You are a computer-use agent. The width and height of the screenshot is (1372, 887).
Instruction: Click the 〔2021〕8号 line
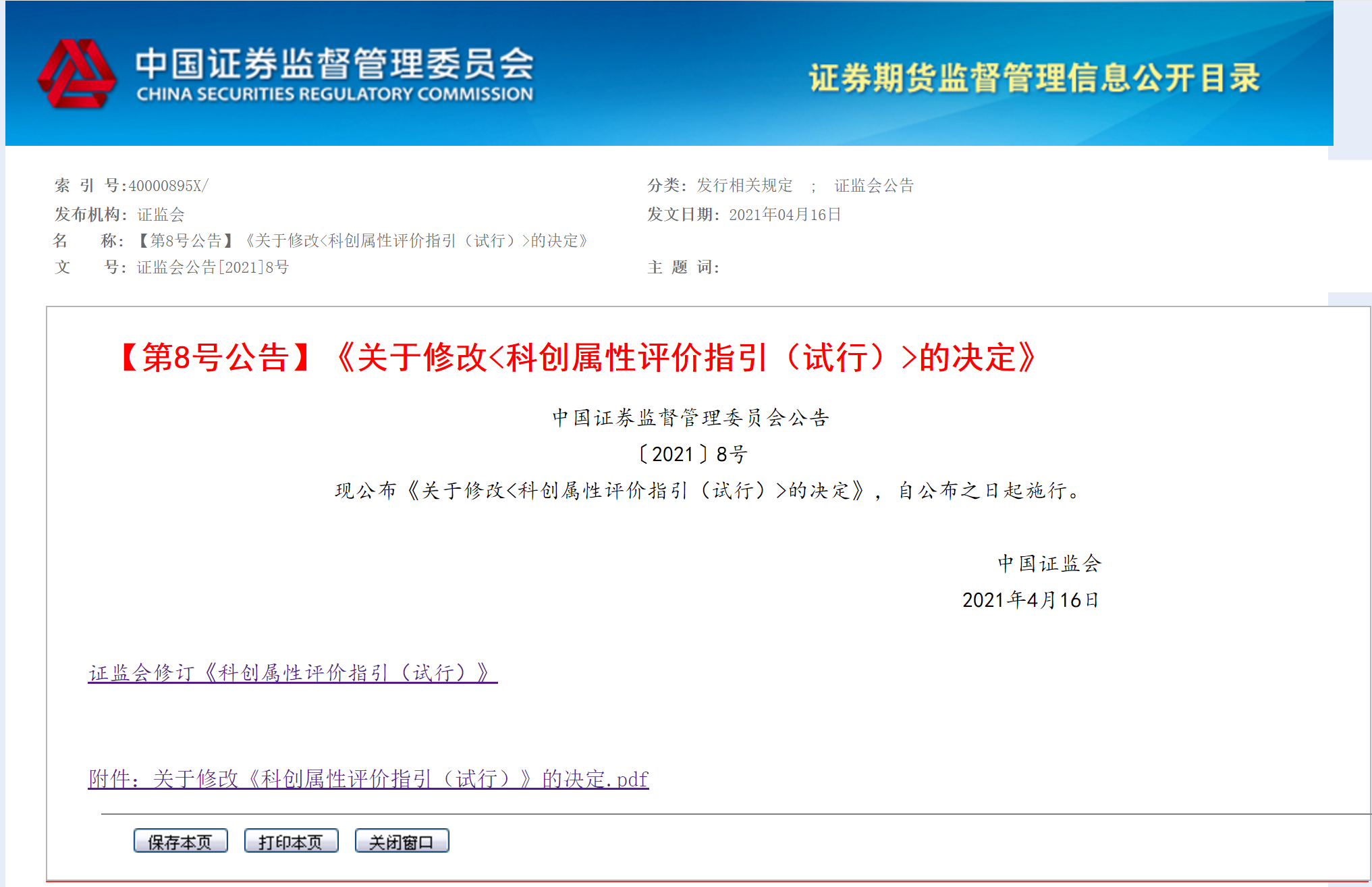point(692,454)
